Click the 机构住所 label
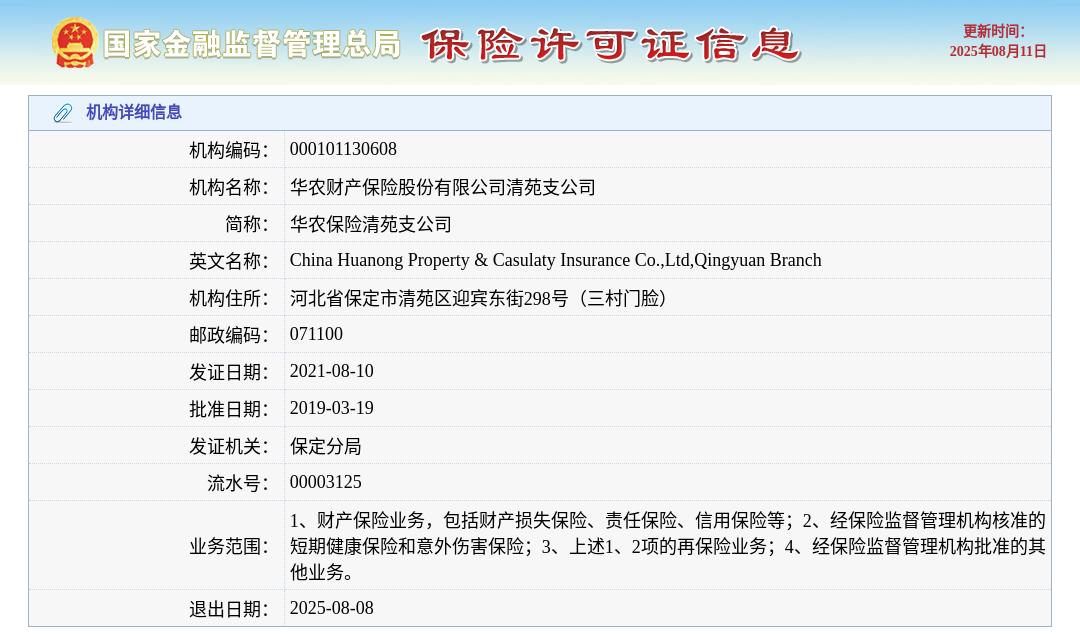Screen dimensions: 1080x641 [x=229, y=297]
